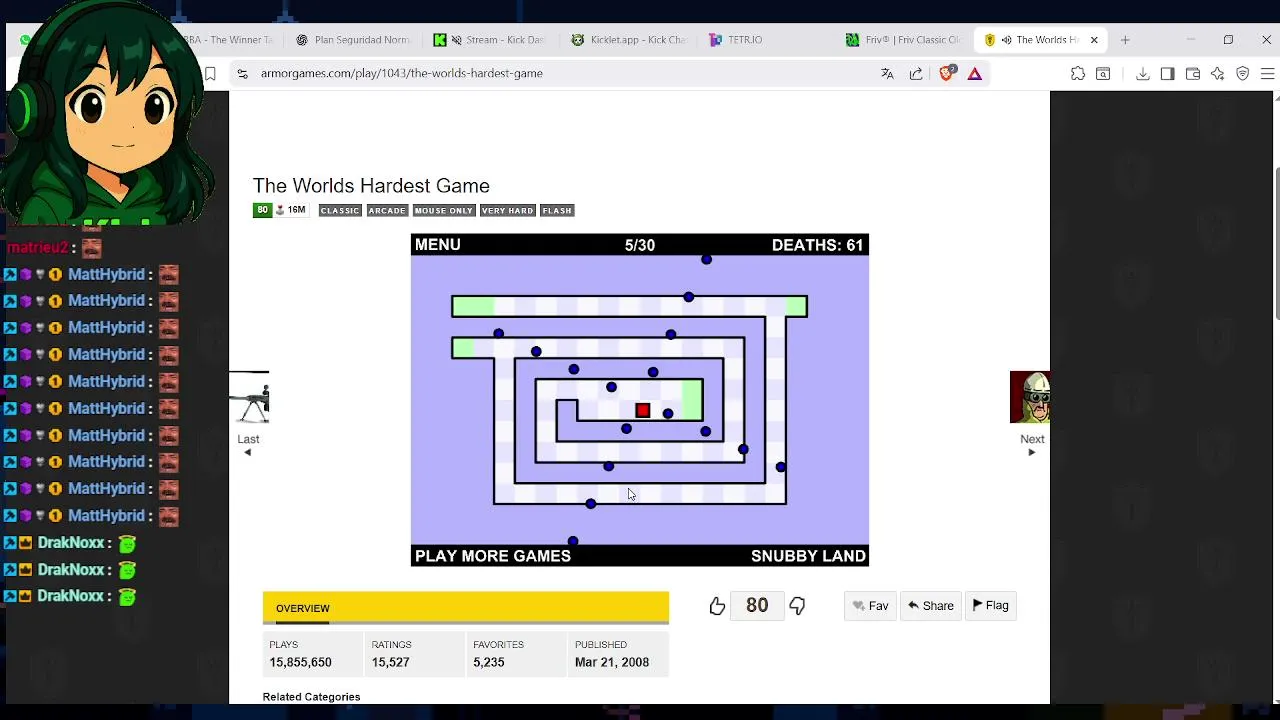Click the Next game soldier thumbnail
The image size is (1280, 720).
pyautogui.click(x=1030, y=398)
